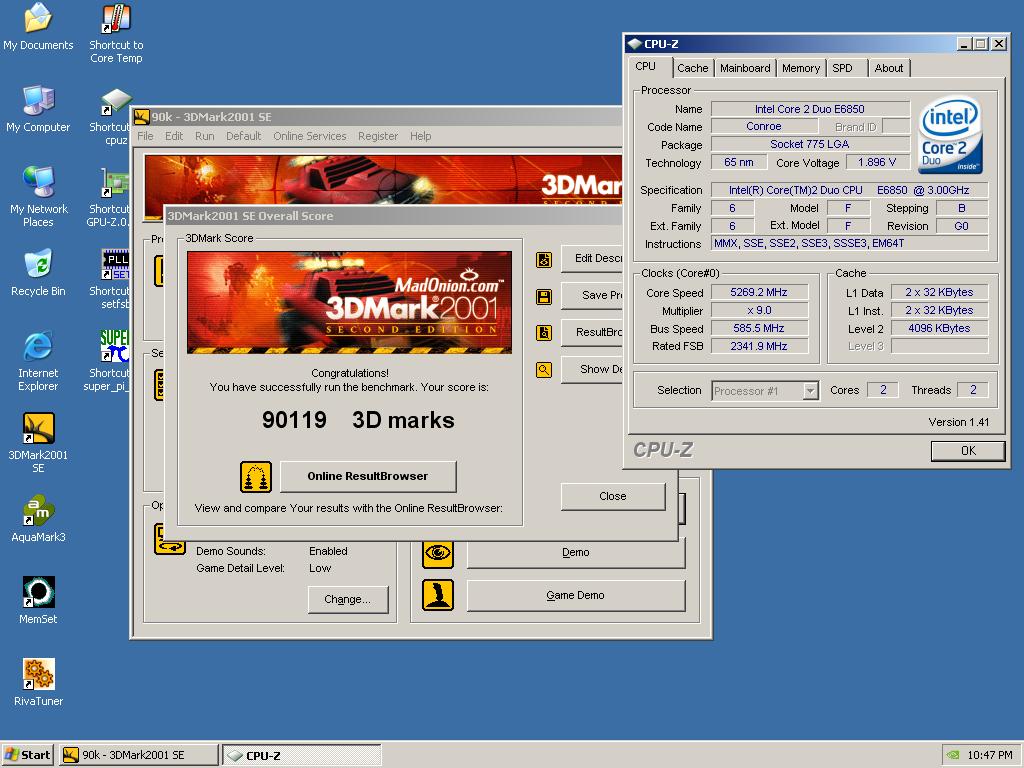The height and width of the screenshot is (768, 1024).
Task: Open the Help menu in 3DMark2001
Action: (x=421, y=136)
